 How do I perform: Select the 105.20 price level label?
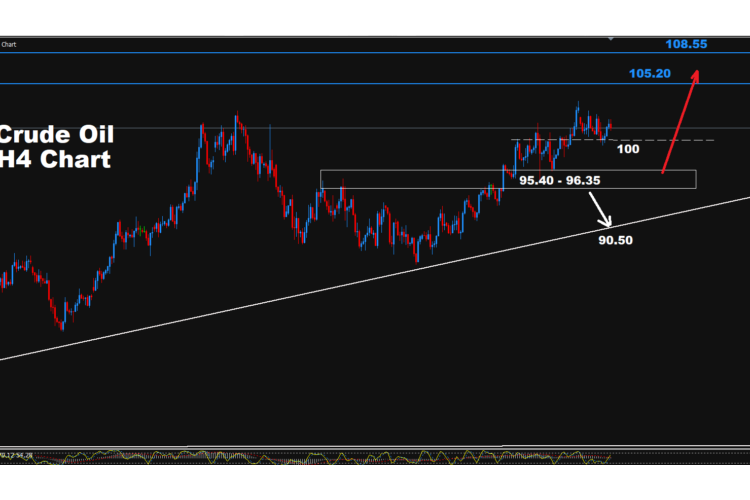click(x=650, y=73)
